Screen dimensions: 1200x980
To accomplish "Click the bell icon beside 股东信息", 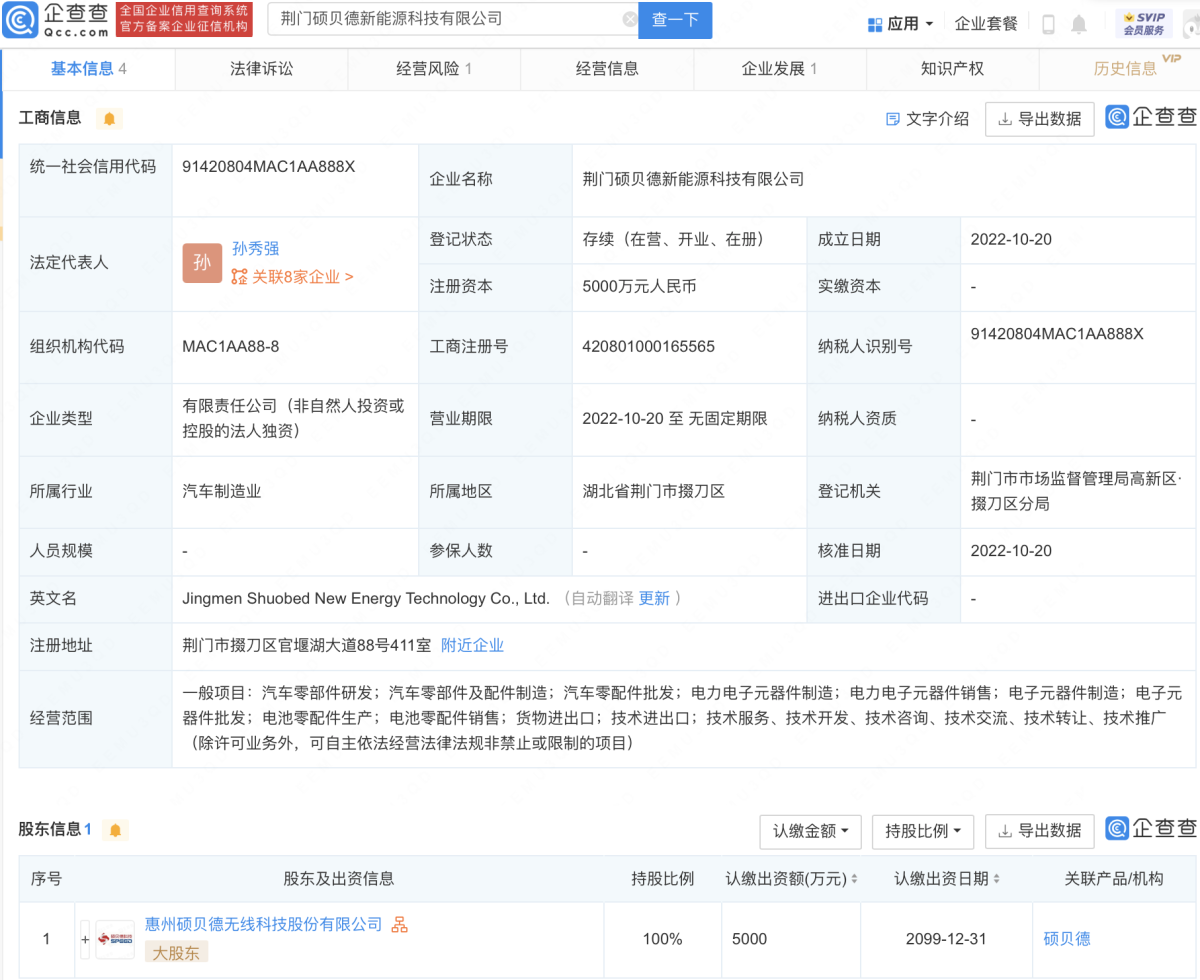I will point(116,830).
